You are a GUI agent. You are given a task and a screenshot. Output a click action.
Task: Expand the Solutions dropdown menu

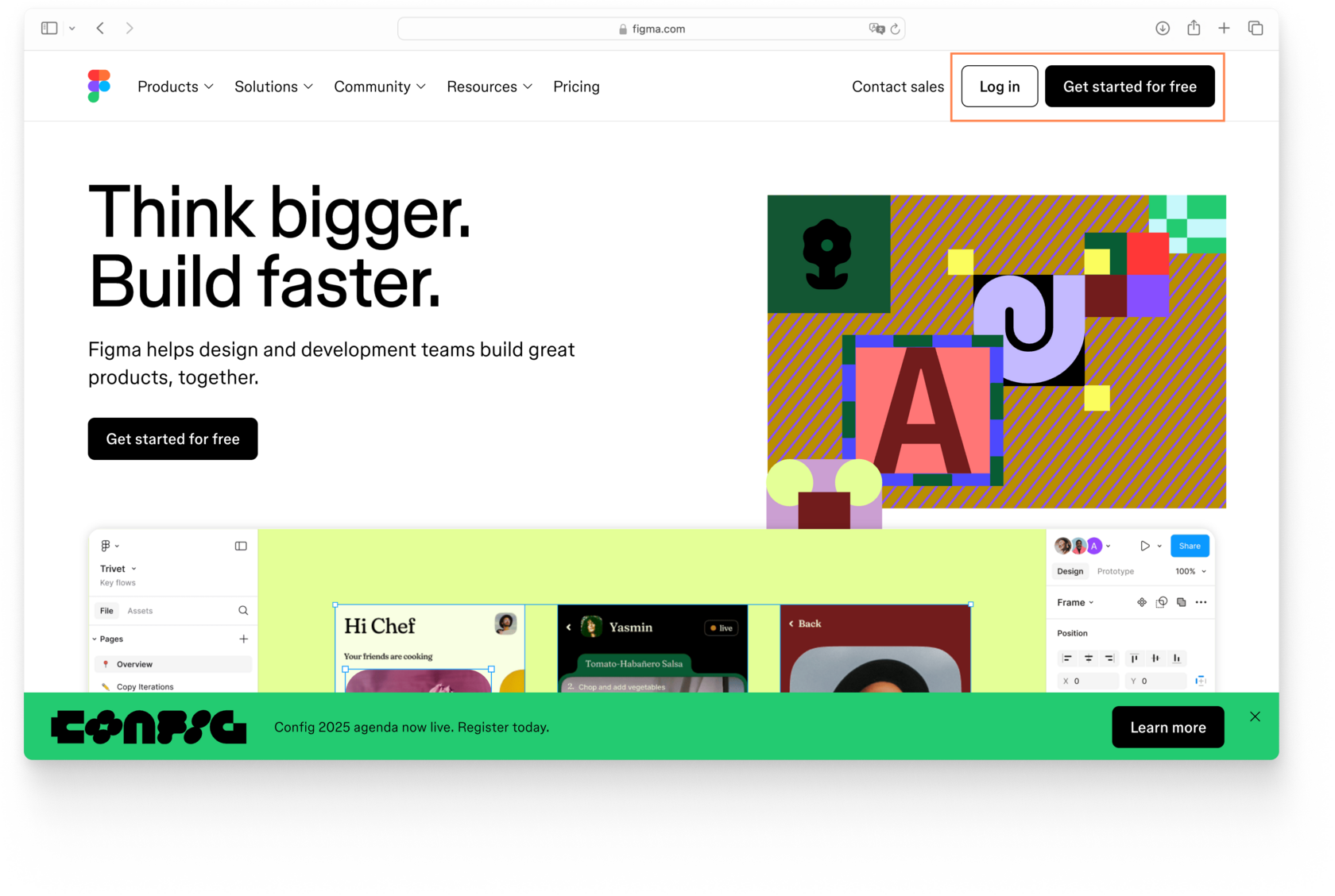pos(274,87)
